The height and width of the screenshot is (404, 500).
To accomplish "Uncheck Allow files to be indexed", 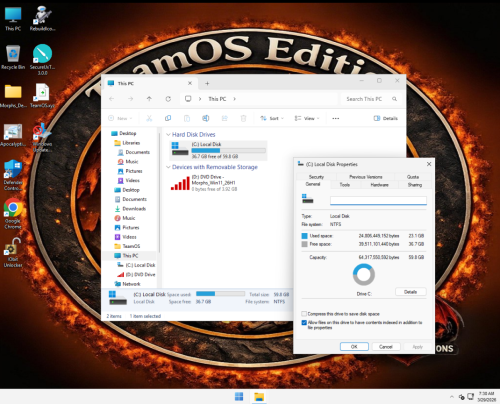I will (x=304, y=323).
